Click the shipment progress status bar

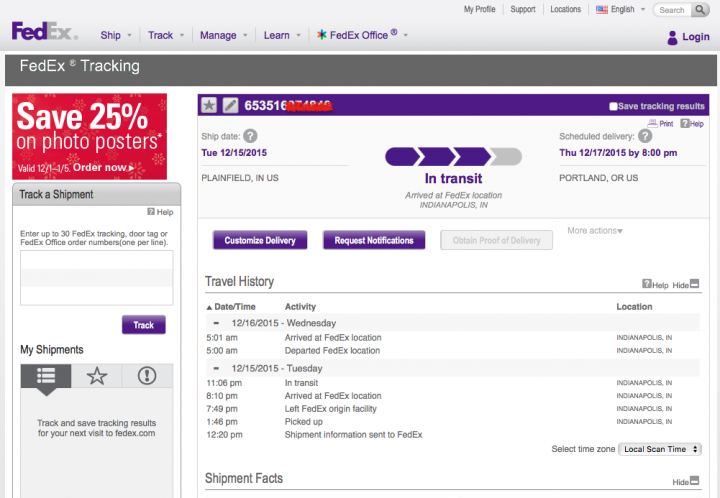[x=453, y=157]
